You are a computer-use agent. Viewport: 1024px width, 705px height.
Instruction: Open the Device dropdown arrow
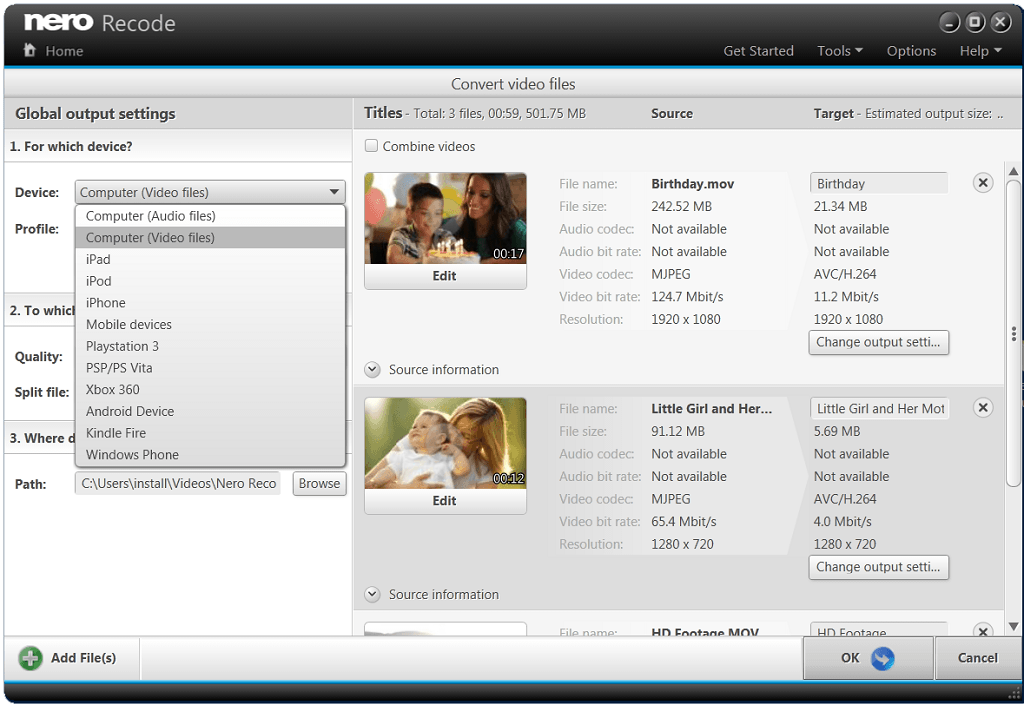point(334,193)
